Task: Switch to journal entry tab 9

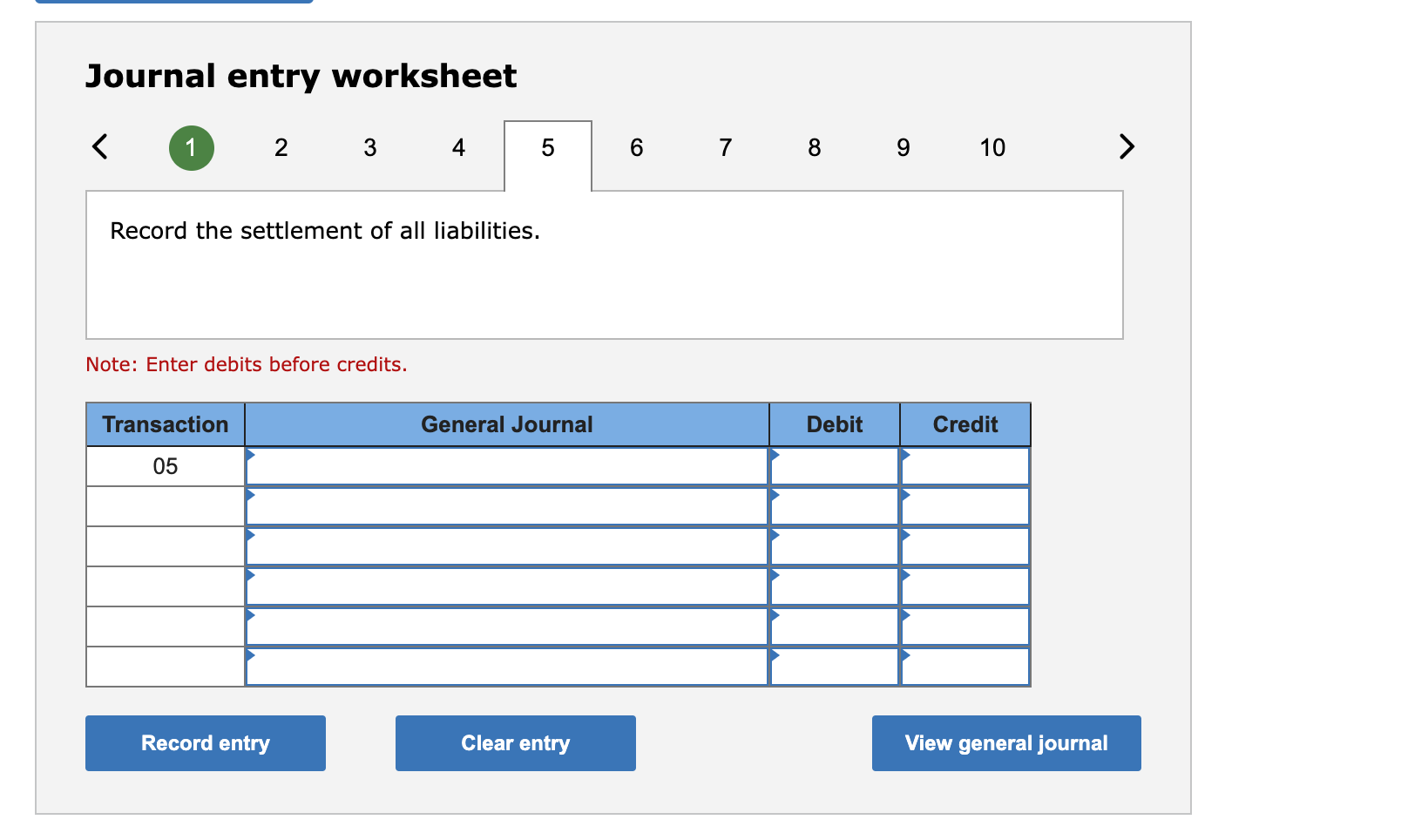Action: pyautogui.click(x=904, y=148)
